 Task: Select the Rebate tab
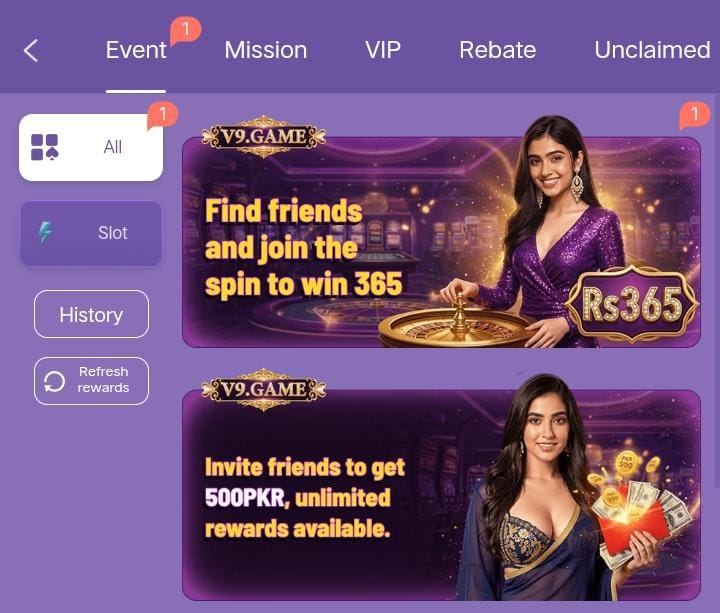pos(498,50)
